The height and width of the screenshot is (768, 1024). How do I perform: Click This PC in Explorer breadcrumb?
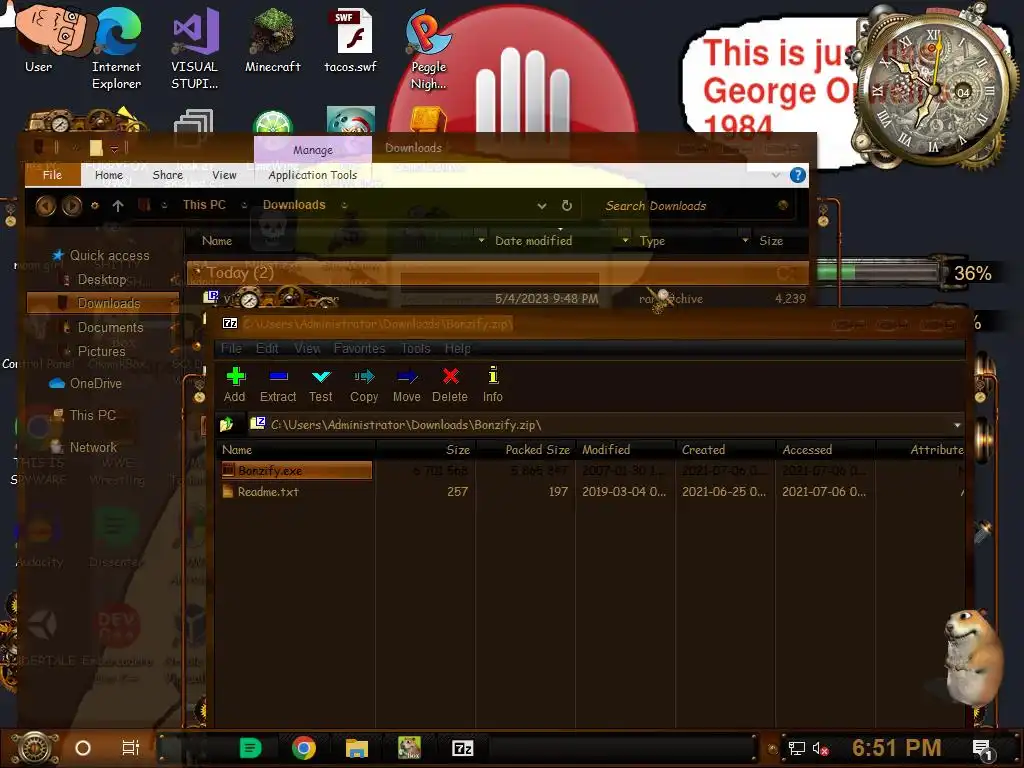[x=204, y=205]
